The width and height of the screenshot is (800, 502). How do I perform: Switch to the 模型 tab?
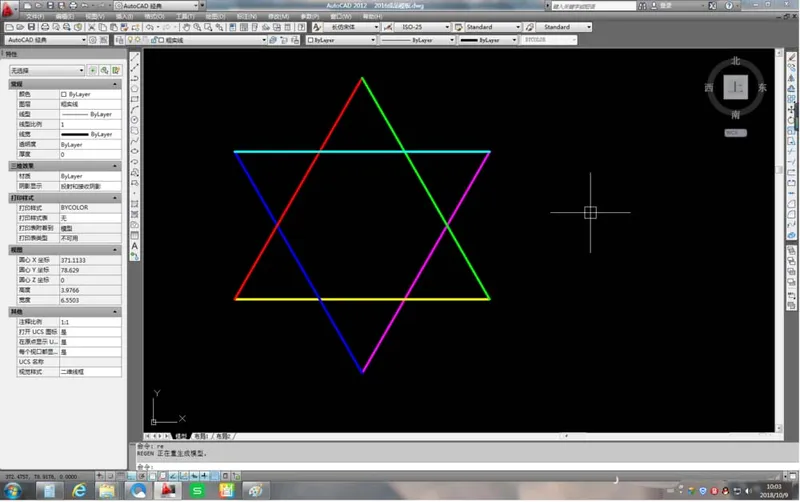(x=181, y=437)
